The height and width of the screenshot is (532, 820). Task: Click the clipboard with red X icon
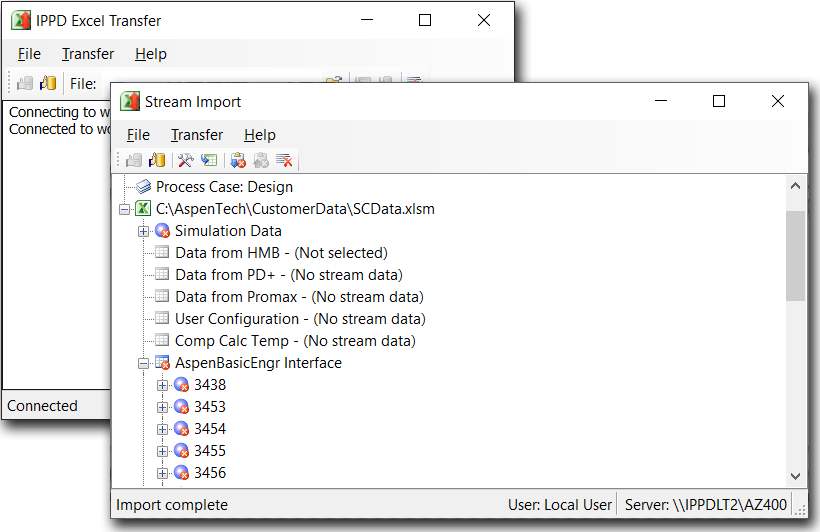[x=238, y=160]
